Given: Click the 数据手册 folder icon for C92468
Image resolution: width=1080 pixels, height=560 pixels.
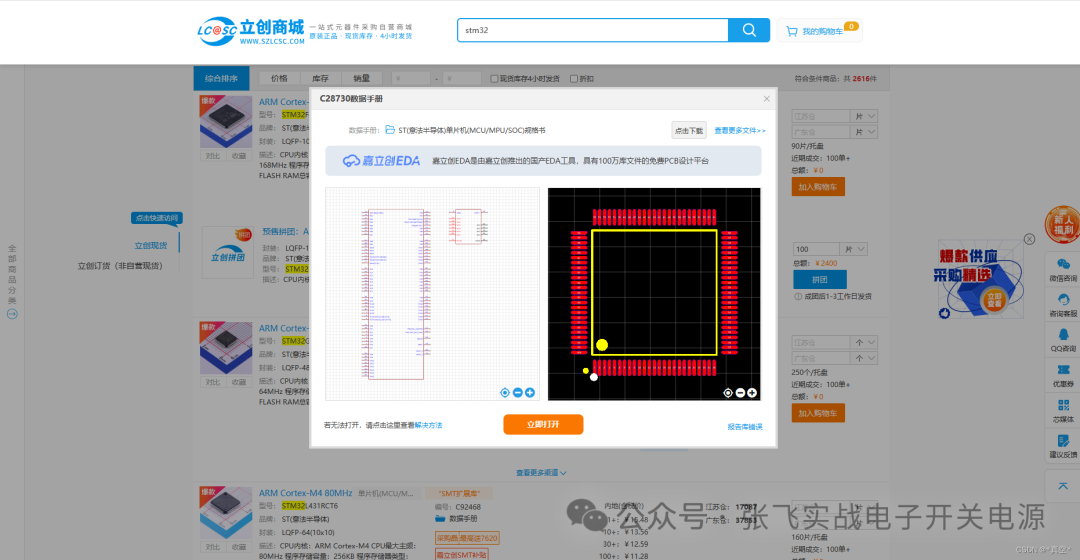Looking at the screenshot, I should (440, 519).
